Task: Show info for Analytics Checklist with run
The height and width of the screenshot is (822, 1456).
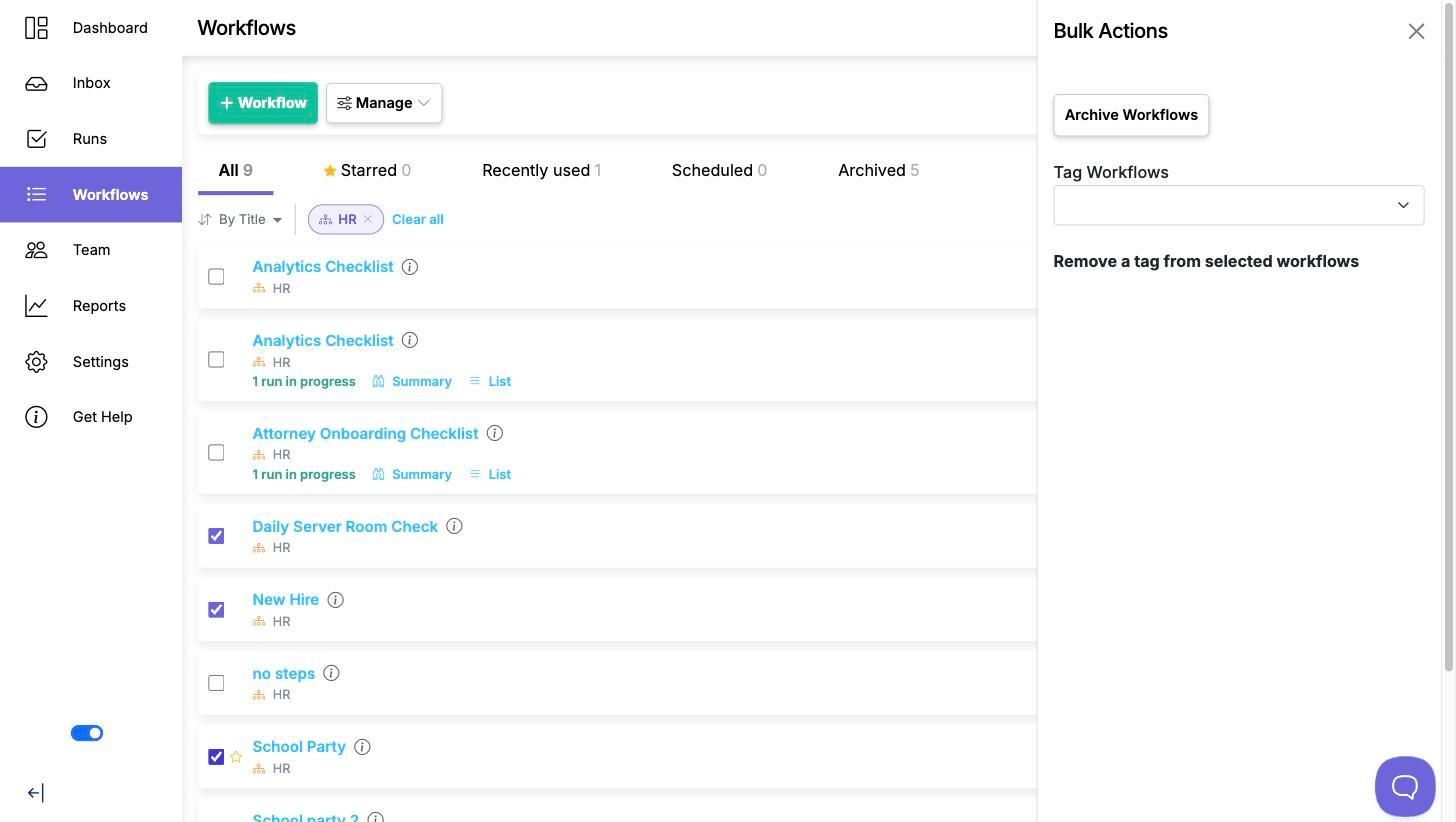Action: point(410,341)
